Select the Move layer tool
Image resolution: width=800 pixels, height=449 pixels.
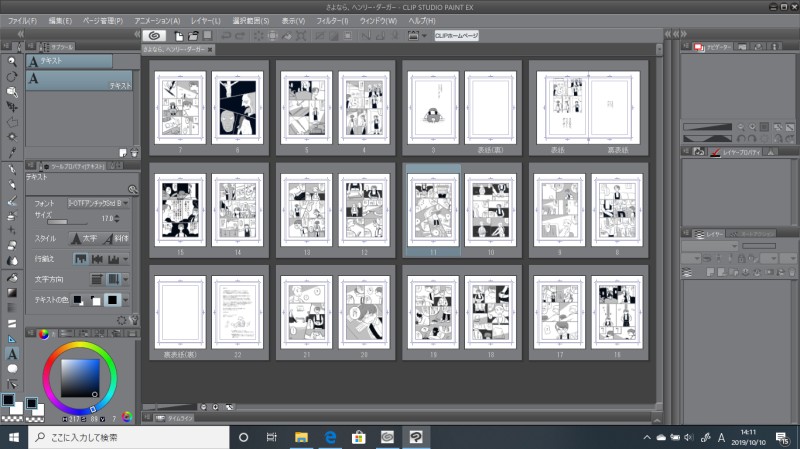coord(12,107)
